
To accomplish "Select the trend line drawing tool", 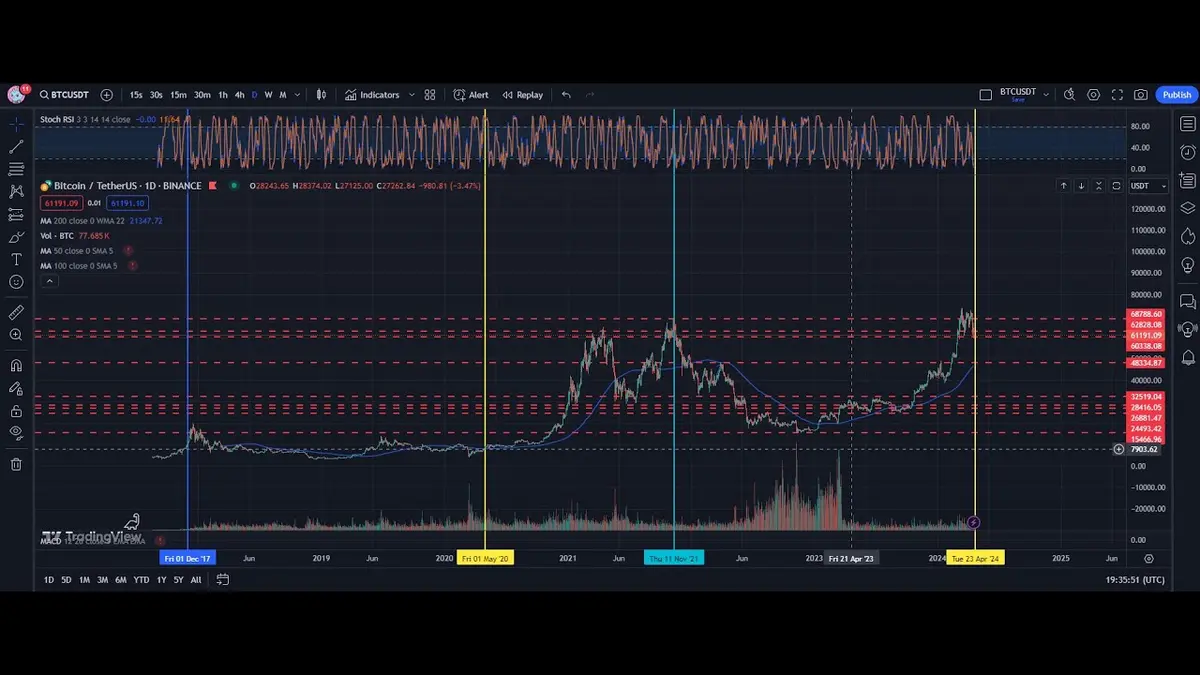I will 15,146.
